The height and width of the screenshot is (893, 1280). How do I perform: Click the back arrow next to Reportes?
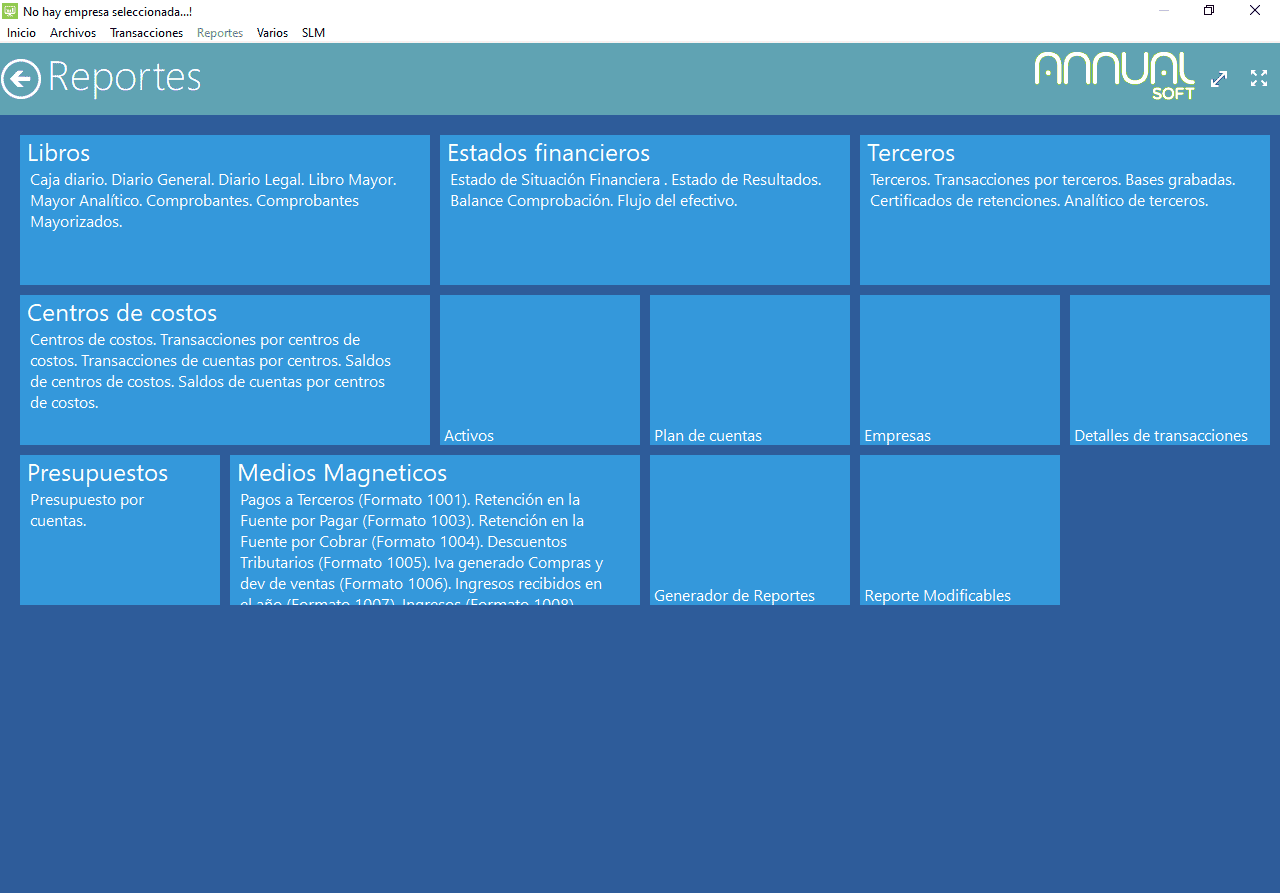click(21, 79)
